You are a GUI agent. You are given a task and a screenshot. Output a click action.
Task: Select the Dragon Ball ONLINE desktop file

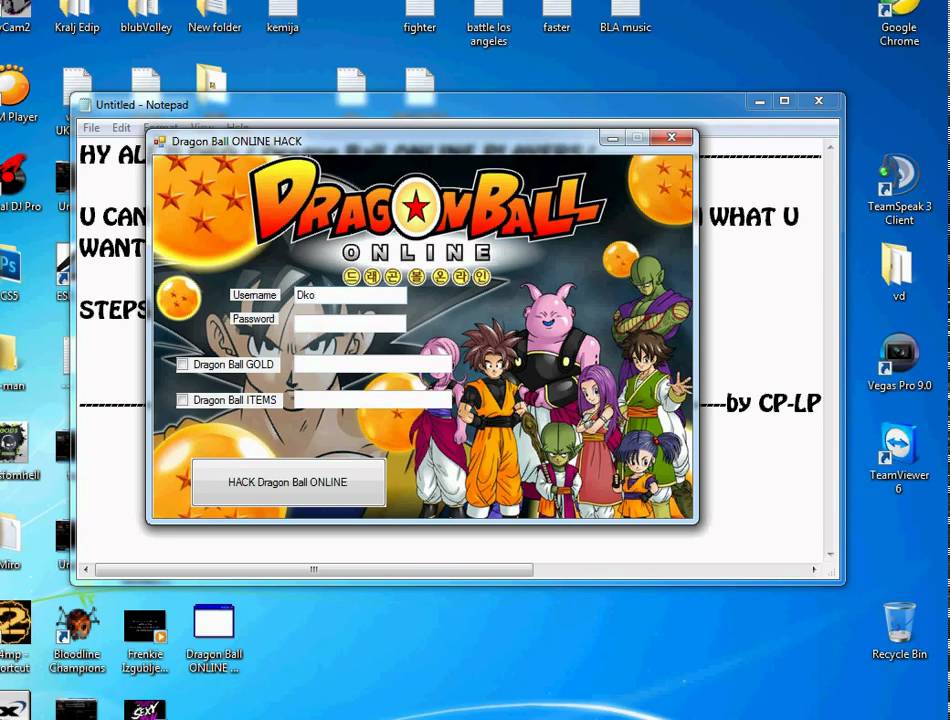tap(214, 639)
